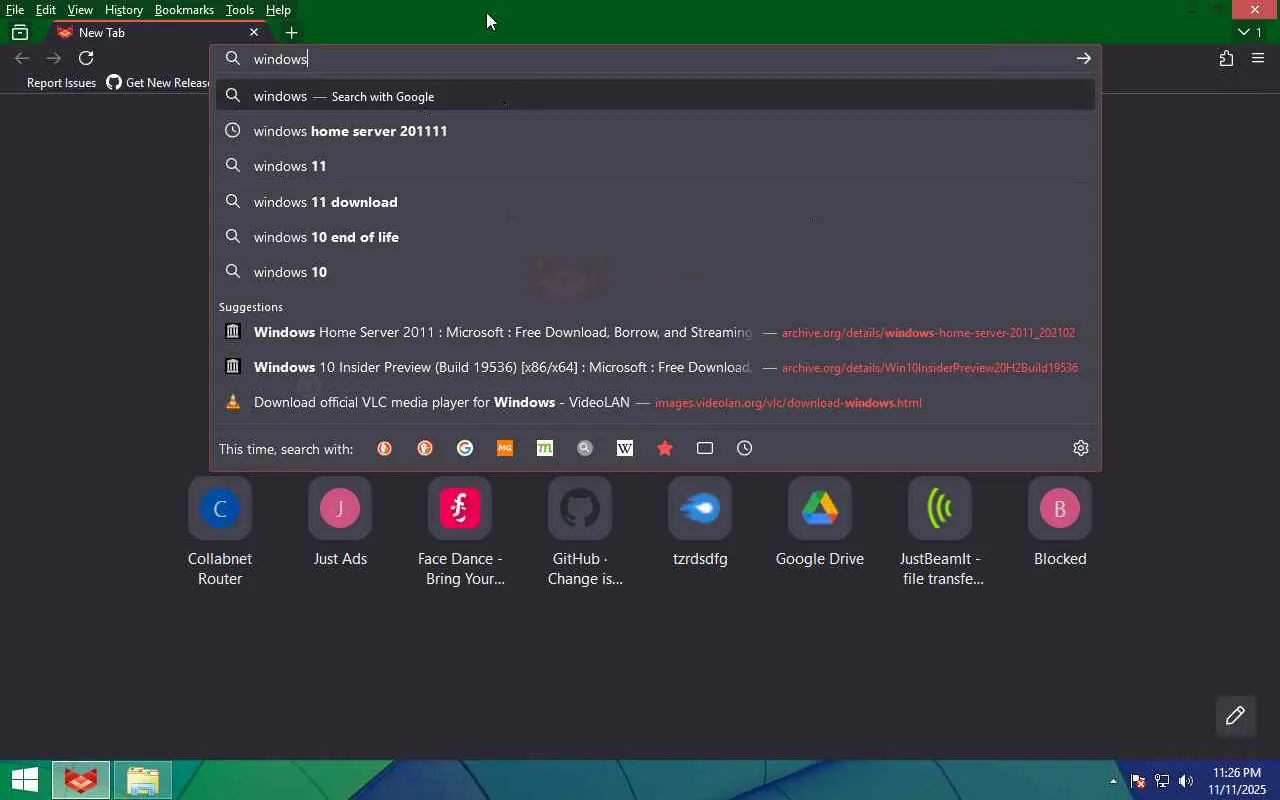Open the Action Center flag tray icon

(1138, 781)
